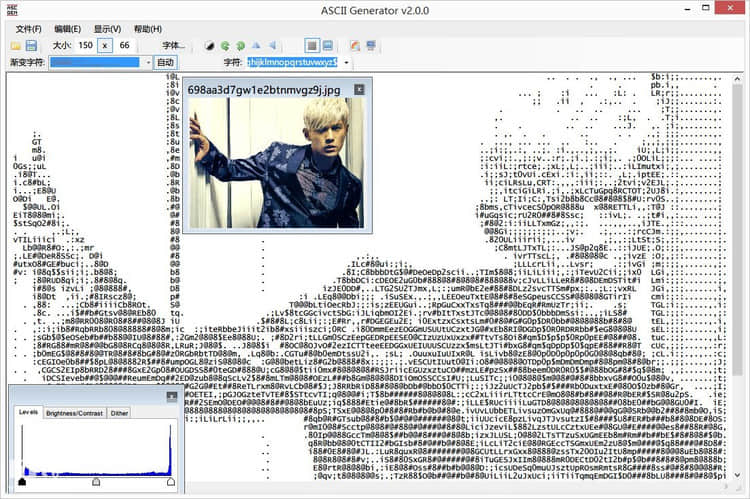Click the width field showing 150
This screenshot has height=499, width=750.
click(x=86, y=45)
